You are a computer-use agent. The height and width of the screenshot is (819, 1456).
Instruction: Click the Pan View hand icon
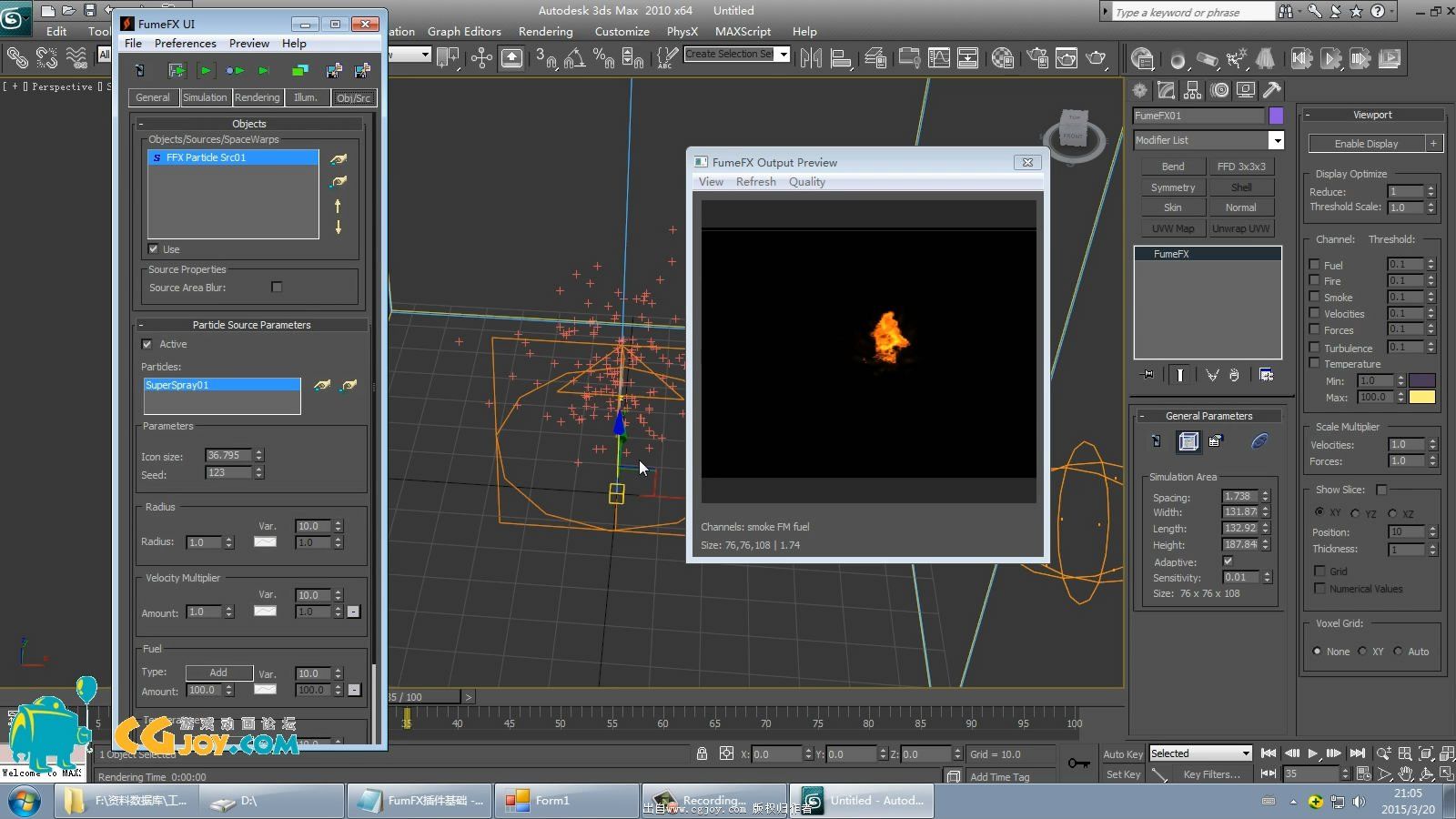1406,774
